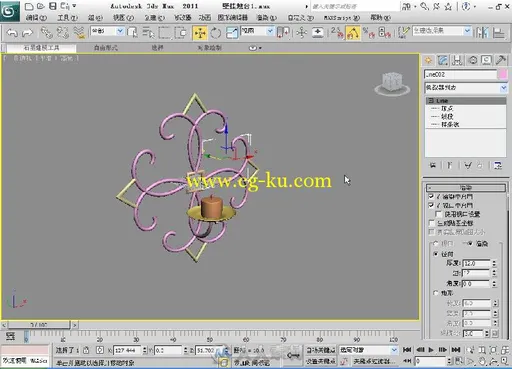Screen dimensions: 512x369
Task: Activate the Select Object tool
Action: click(x=133, y=33)
